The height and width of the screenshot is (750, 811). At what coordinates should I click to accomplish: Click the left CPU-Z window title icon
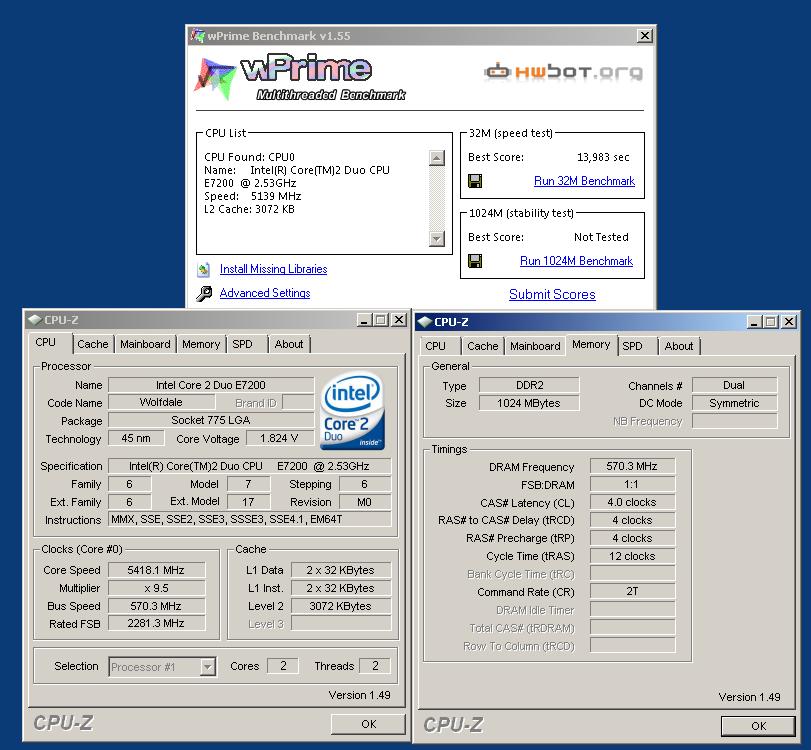coord(35,320)
